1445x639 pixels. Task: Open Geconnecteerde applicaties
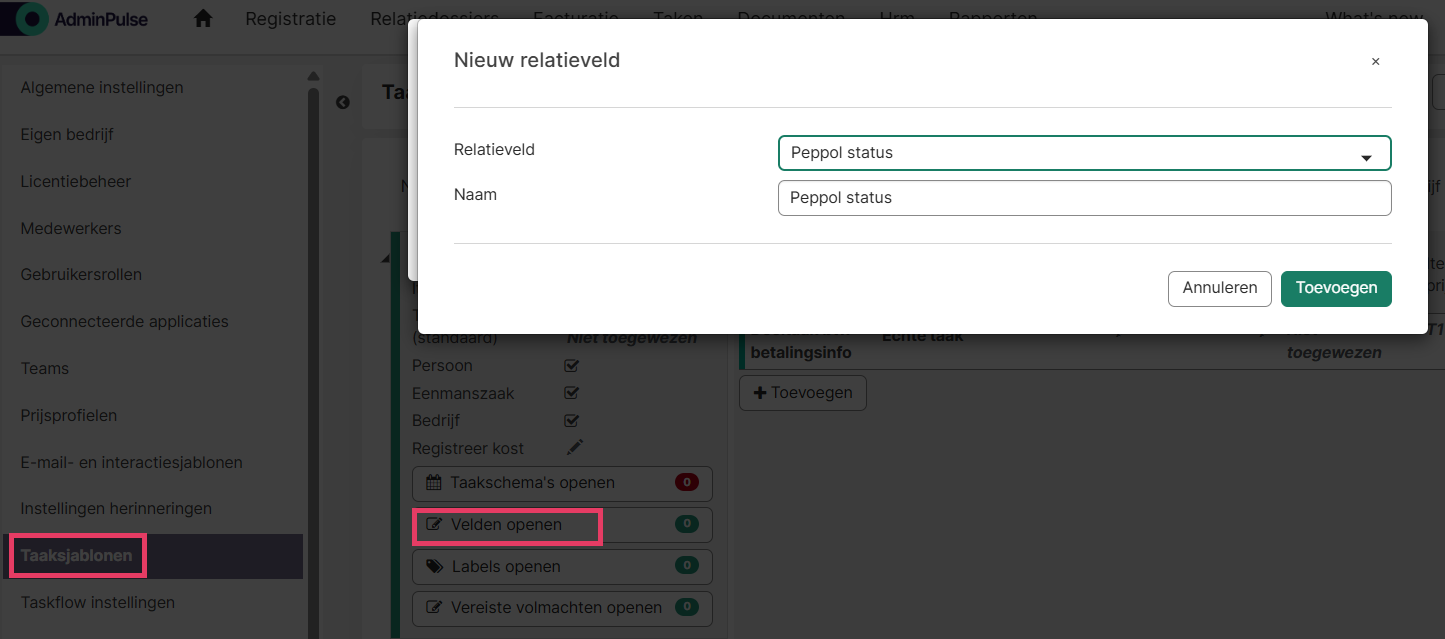[125, 322]
